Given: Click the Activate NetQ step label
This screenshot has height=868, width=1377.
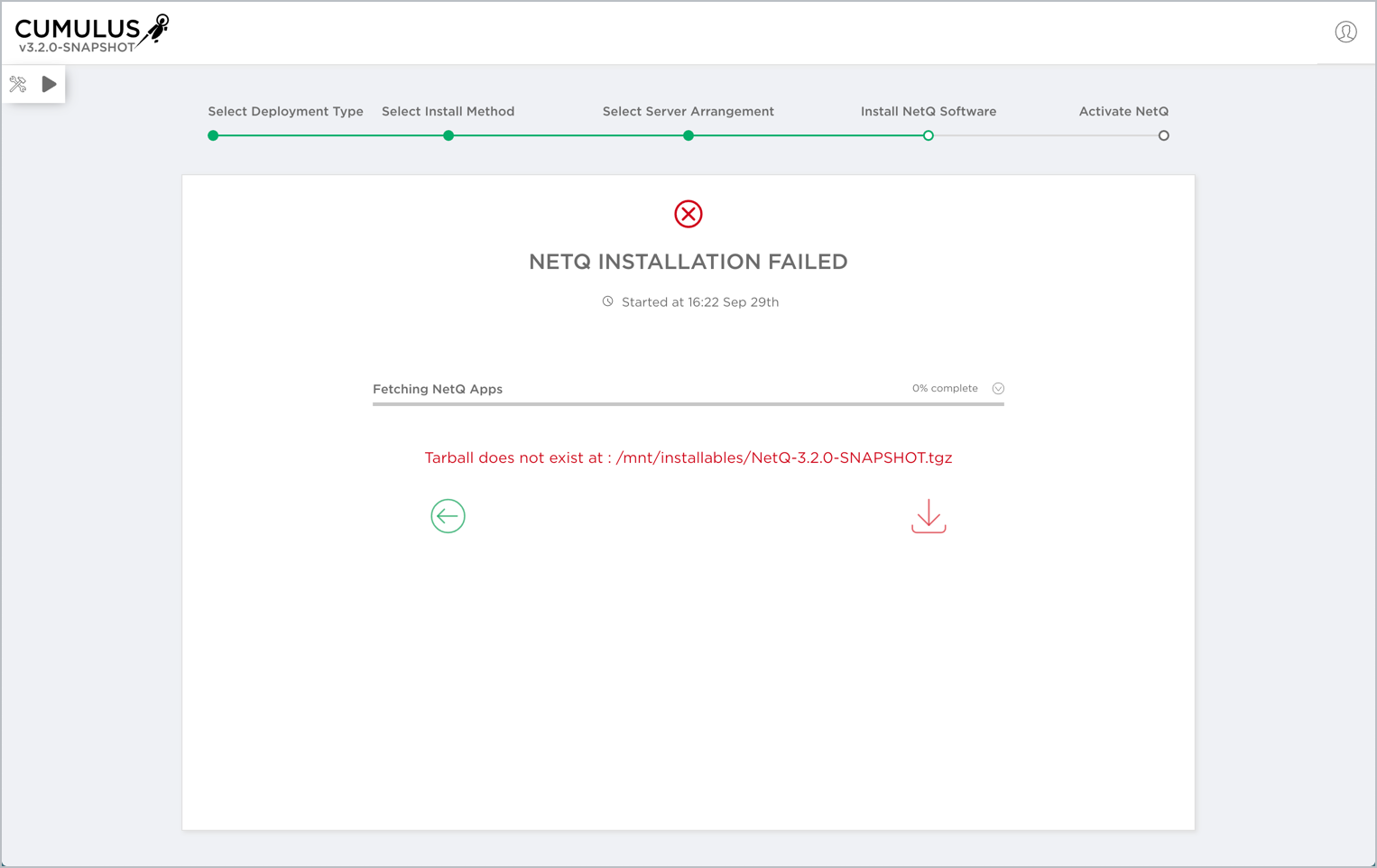Looking at the screenshot, I should coord(1123,112).
